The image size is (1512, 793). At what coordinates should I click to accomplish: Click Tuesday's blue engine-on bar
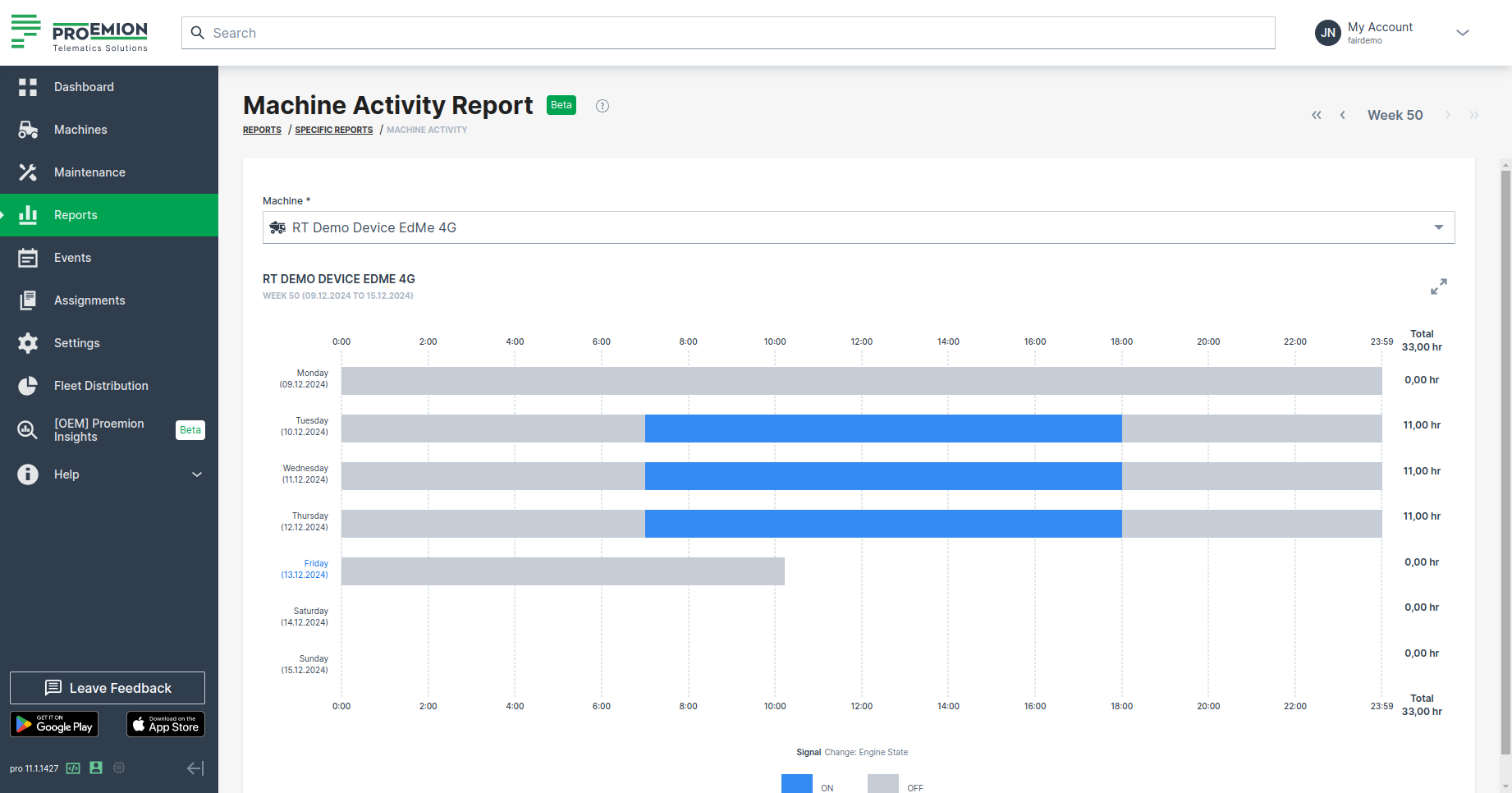click(882, 429)
